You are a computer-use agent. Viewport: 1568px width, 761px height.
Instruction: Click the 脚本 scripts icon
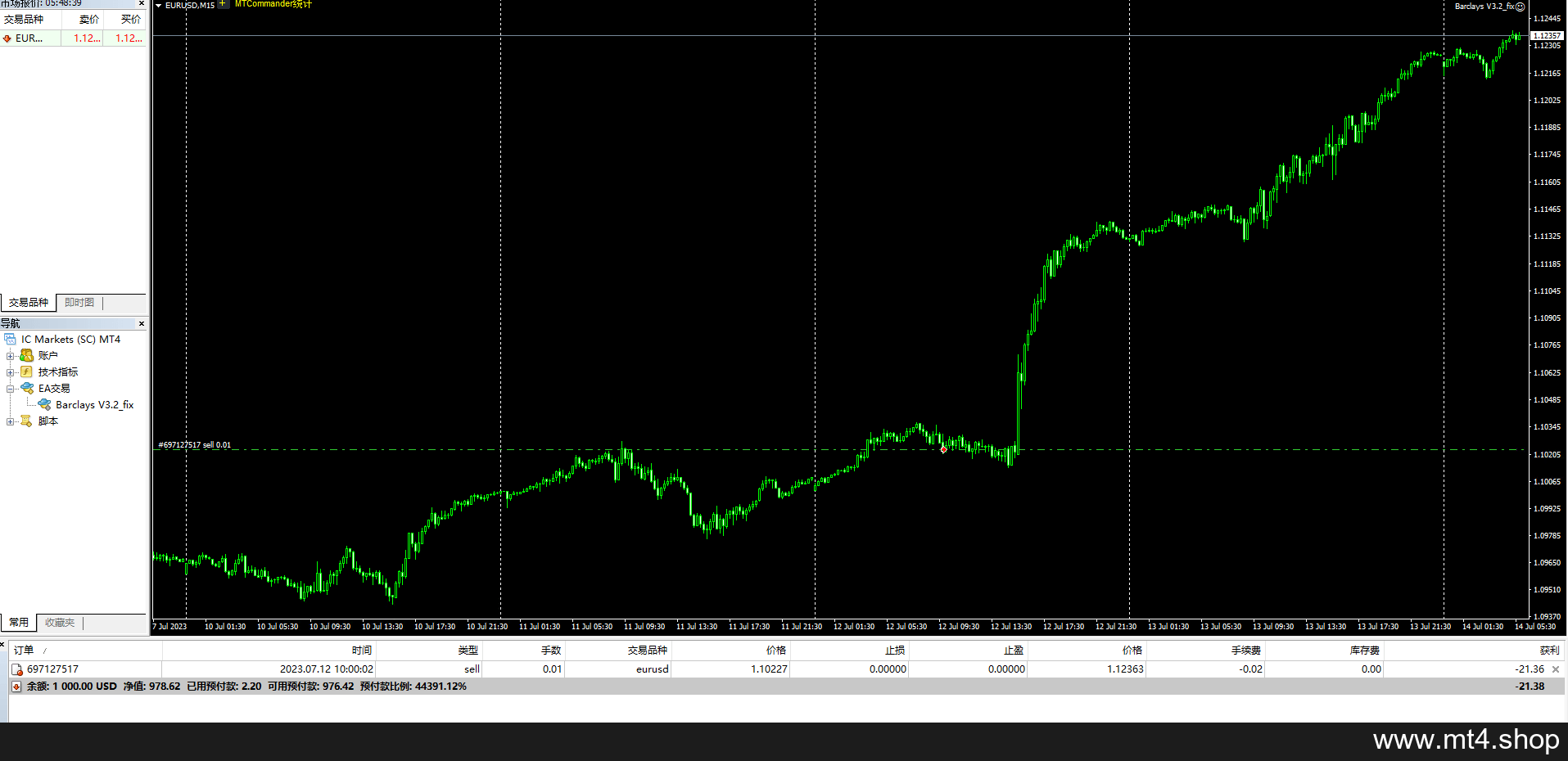[x=26, y=421]
